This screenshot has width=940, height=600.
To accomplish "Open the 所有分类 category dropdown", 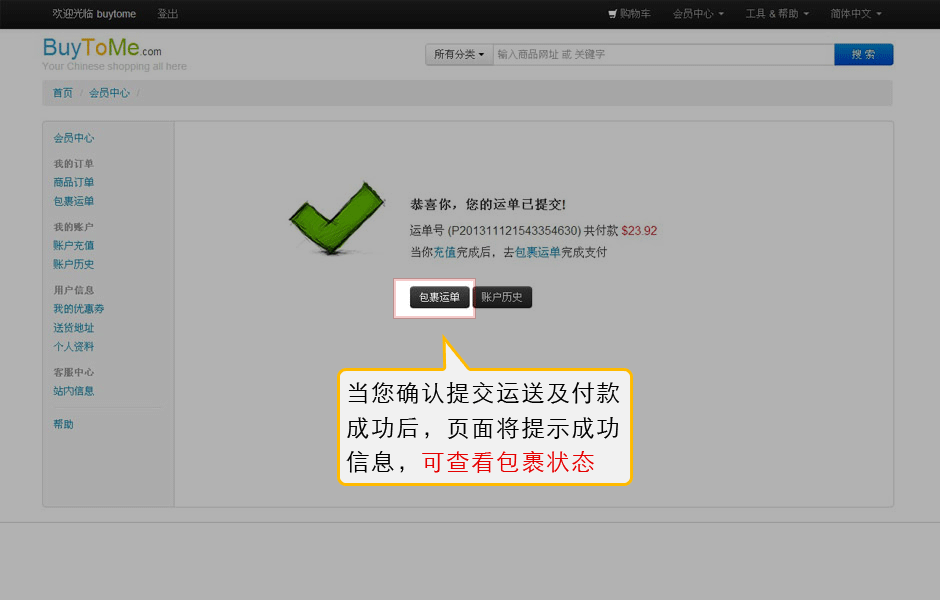I will 459,55.
